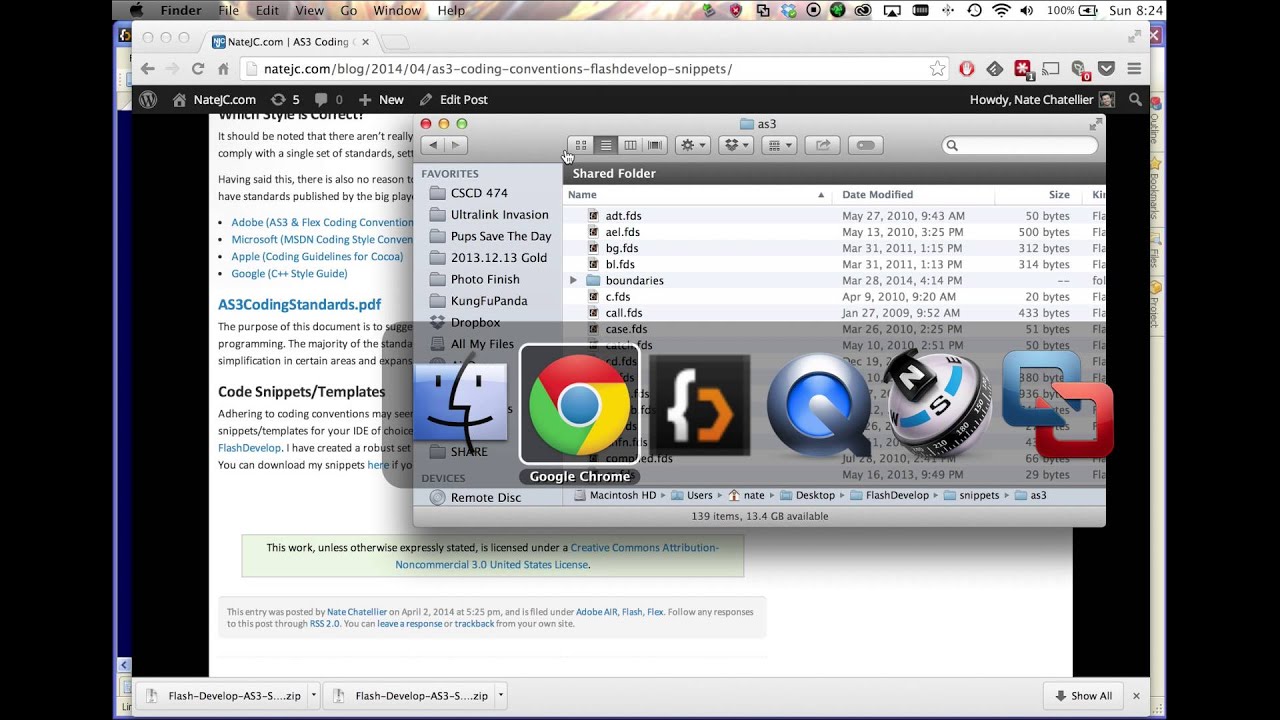
Task: Open the File menu in the menu bar
Action: pyautogui.click(x=229, y=11)
